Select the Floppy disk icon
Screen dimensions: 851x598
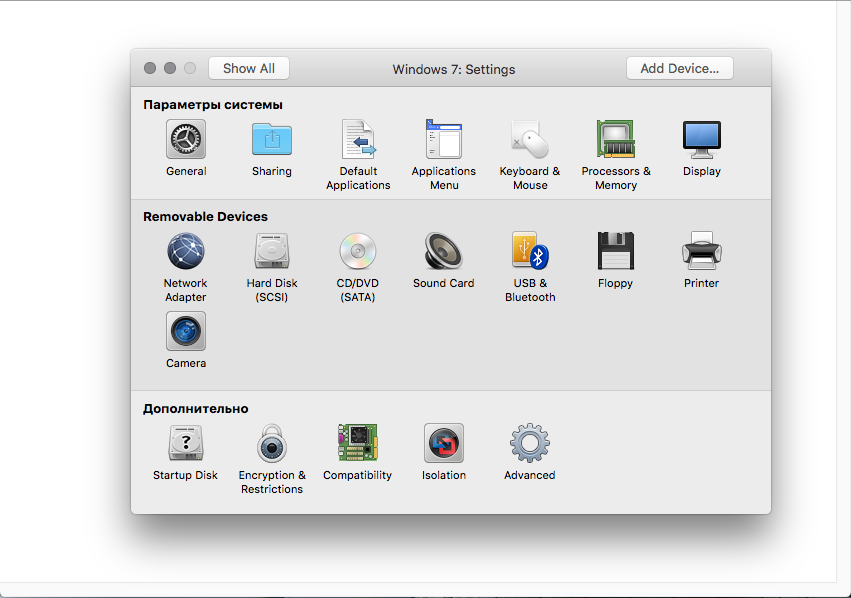click(x=615, y=251)
